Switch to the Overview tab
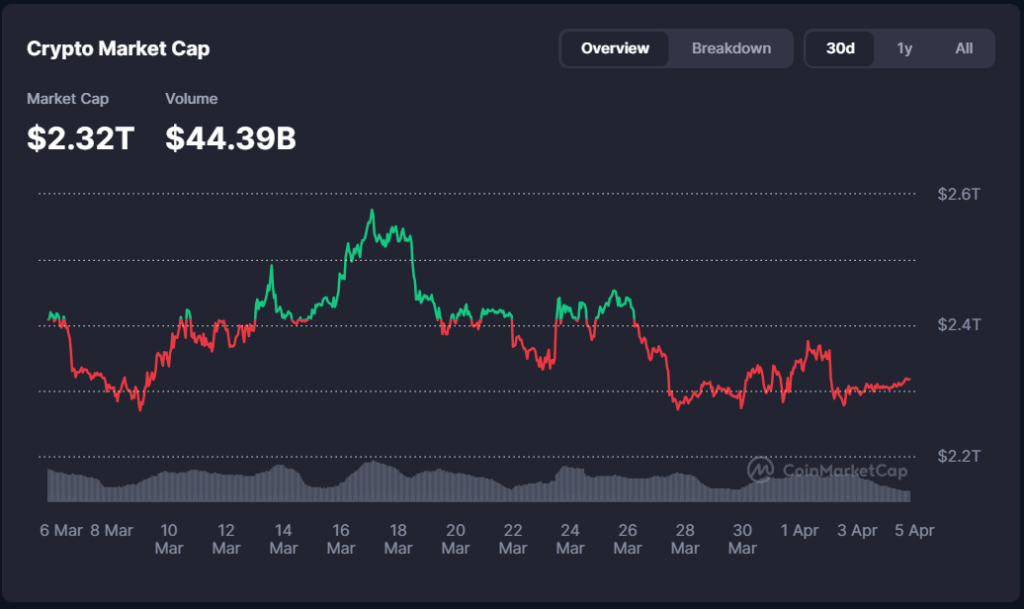 pyautogui.click(x=615, y=48)
